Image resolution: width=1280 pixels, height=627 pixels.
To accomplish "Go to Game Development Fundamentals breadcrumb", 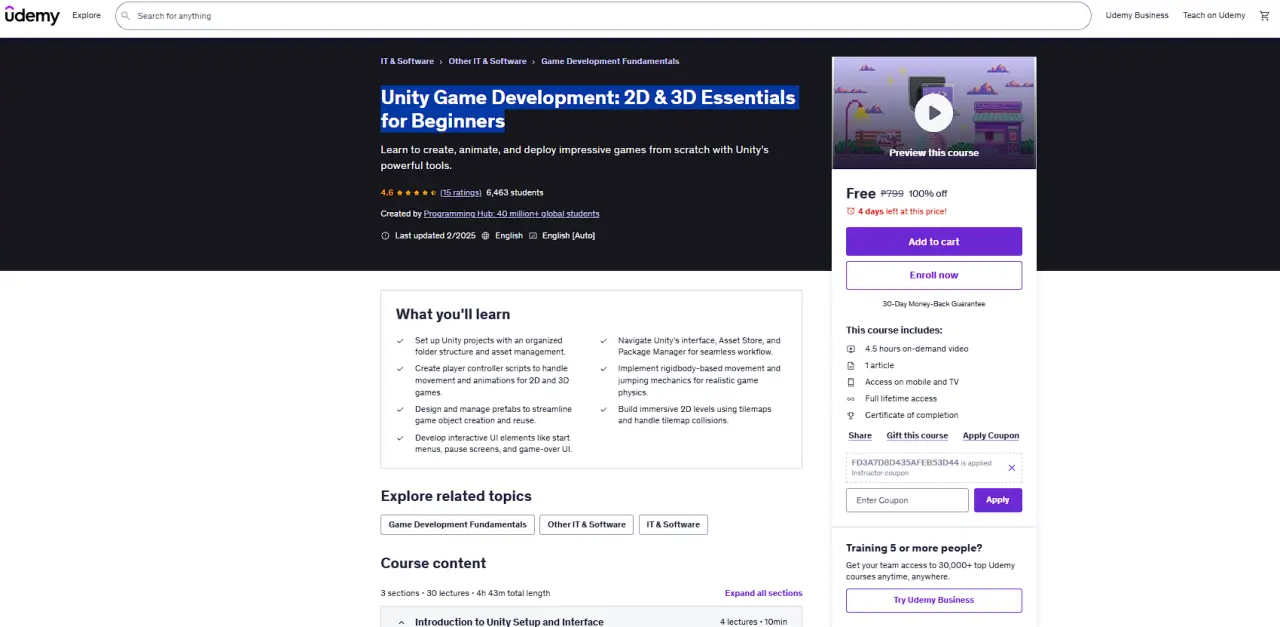I will coord(610,61).
